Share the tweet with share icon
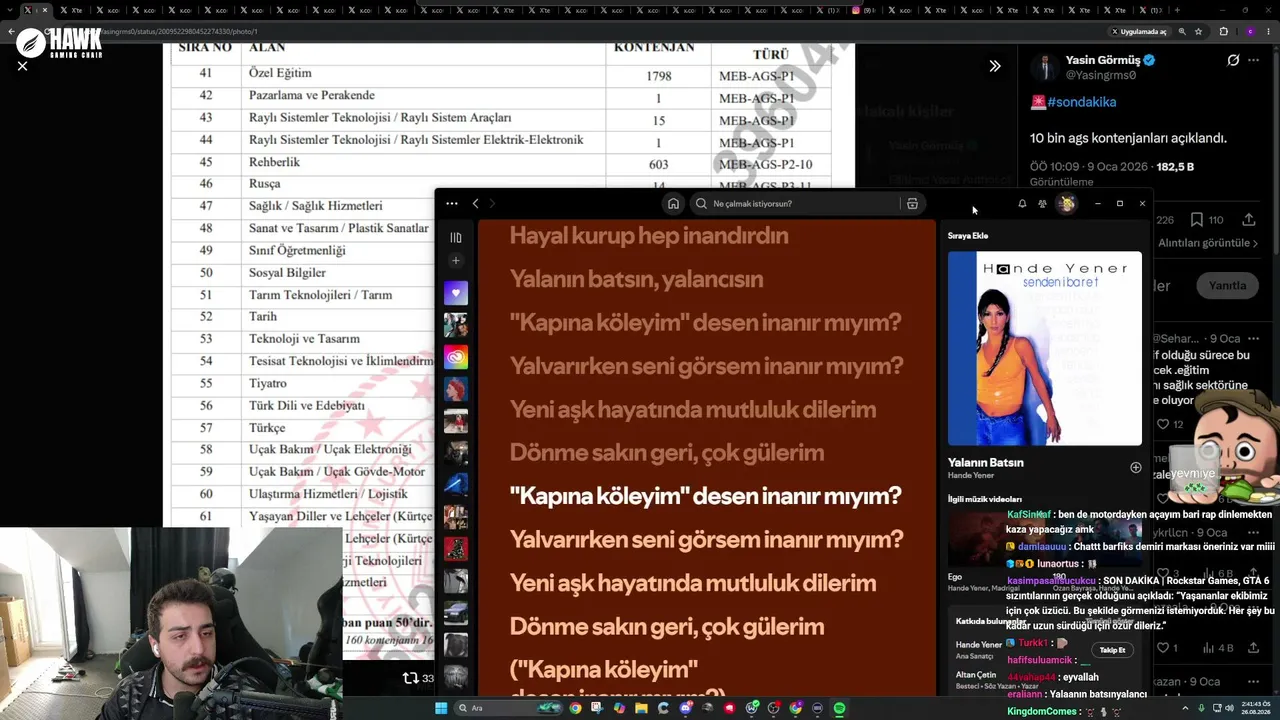The width and height of the screenshot is (1280, 720). [x=1249, y=220]
